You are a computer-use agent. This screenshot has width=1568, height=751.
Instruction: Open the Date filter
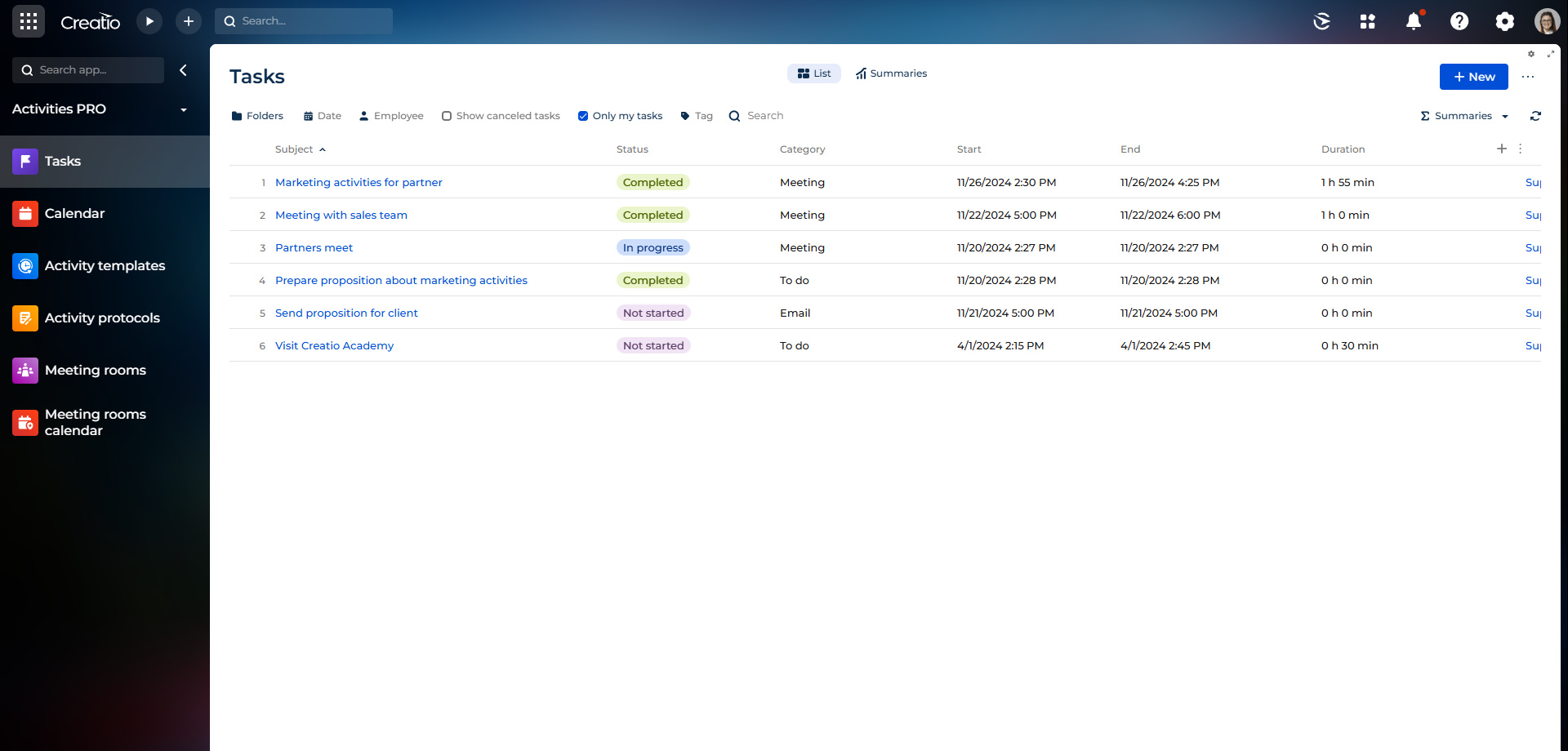click(x=323, y=116)
